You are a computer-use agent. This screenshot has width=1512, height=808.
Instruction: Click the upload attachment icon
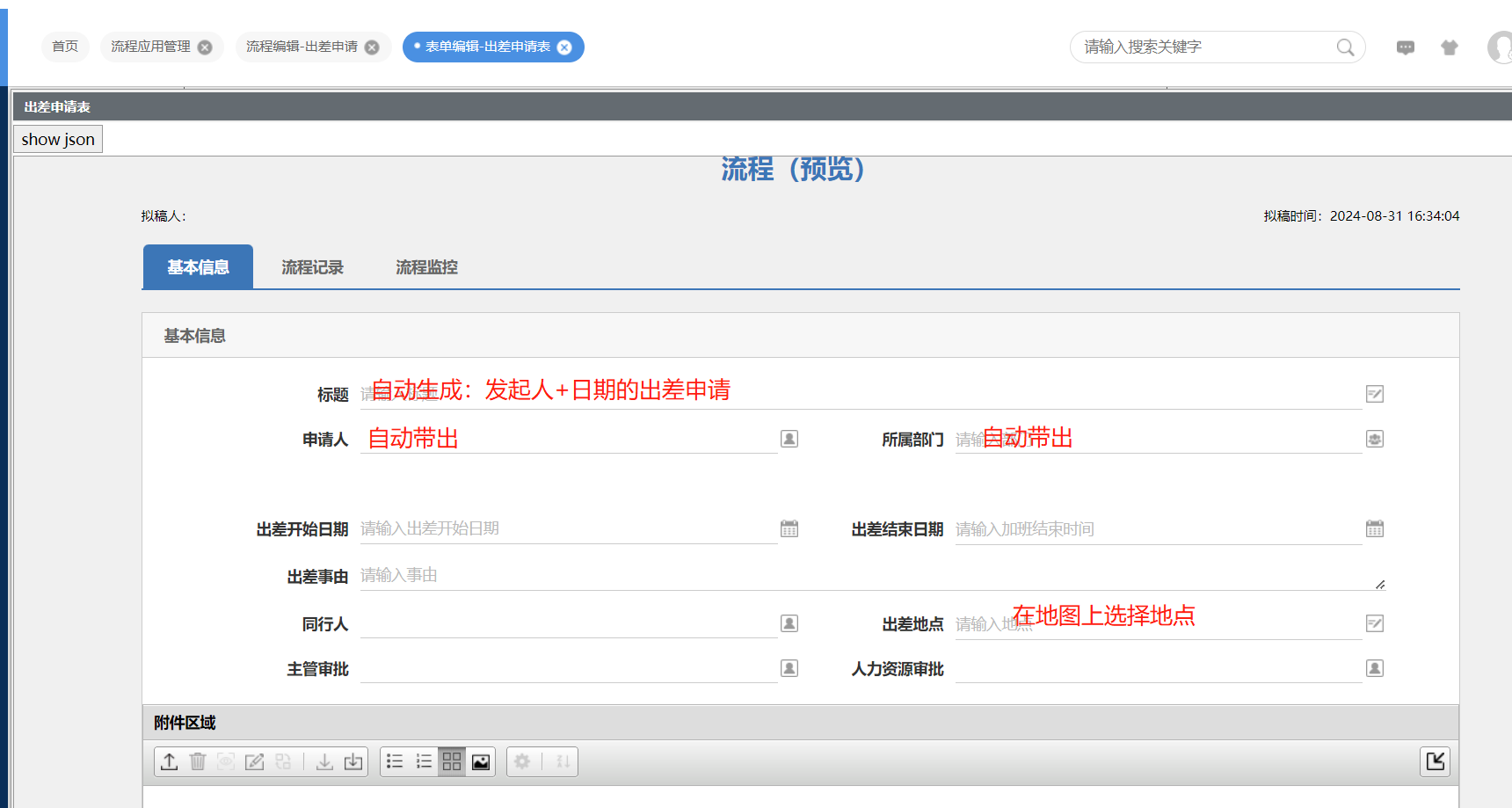(170, 761)
